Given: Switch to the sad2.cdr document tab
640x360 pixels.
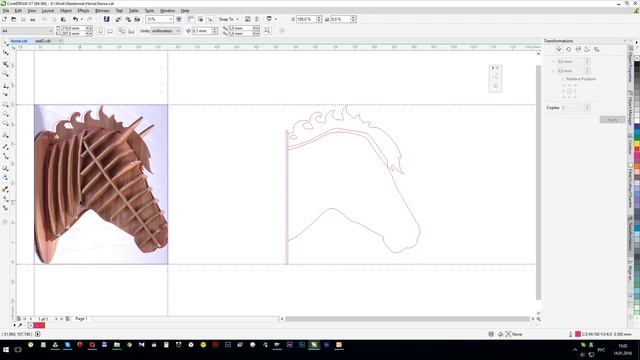Looking at the screenshot, I should (x=42, y=41).
